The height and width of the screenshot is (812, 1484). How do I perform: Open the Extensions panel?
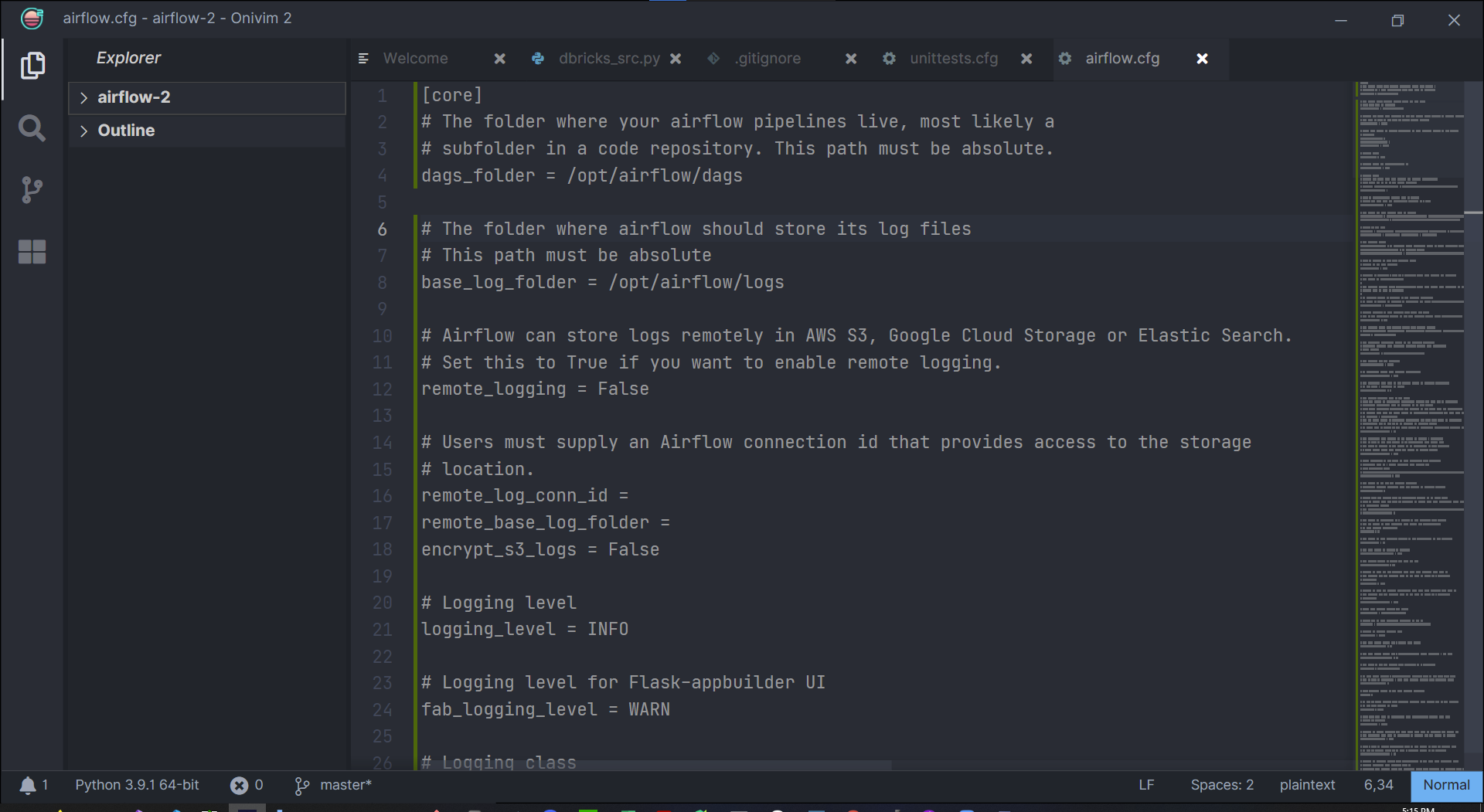click(x=32, y=252)
